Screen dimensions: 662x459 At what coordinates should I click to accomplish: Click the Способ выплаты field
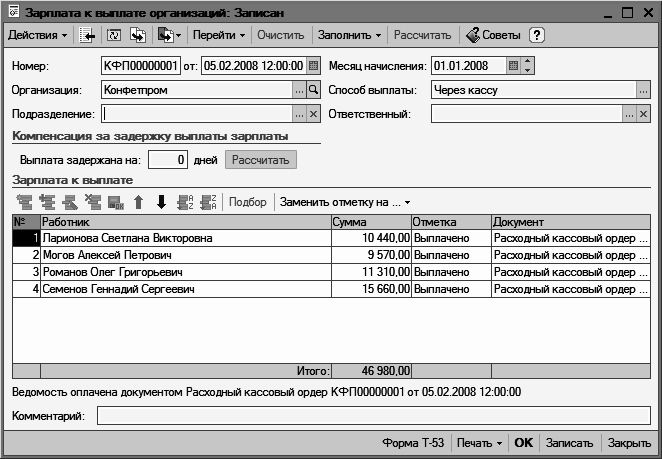coord(534,90)
